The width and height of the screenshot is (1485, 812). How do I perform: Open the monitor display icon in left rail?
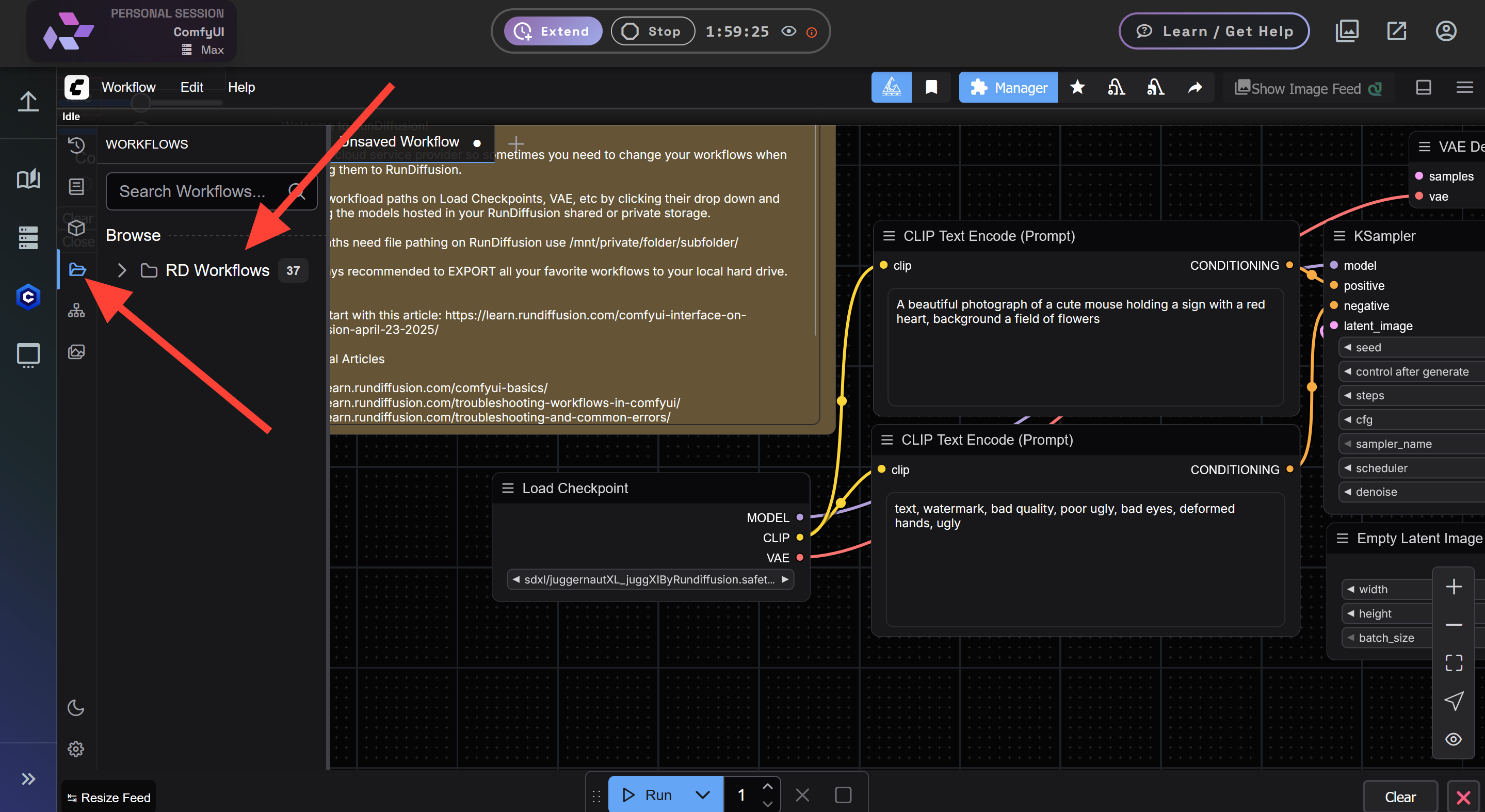pyautogui.click(x=28, y=355)
